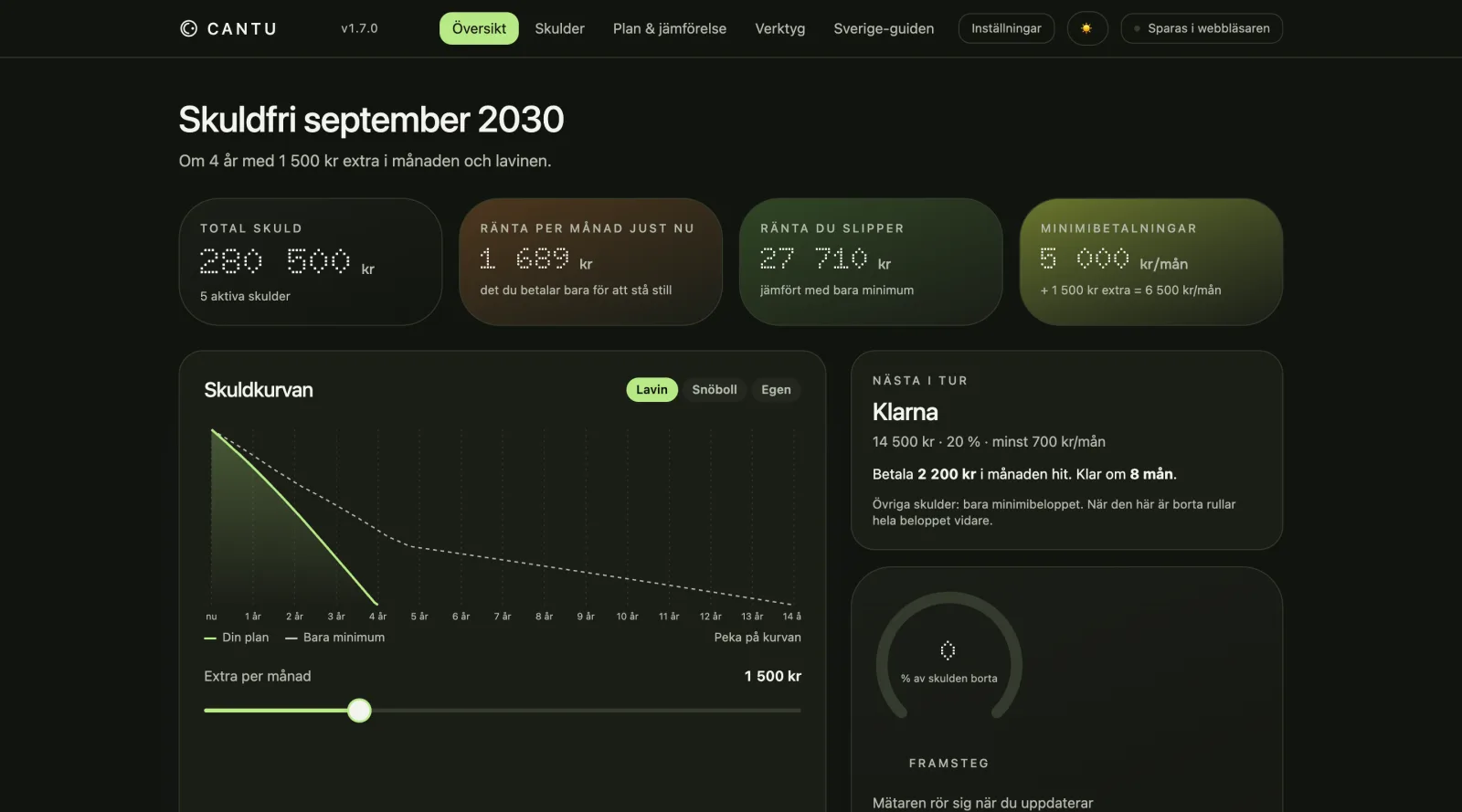The height and width of the screenshot is (812, 1462).
Task: Select the Snöboll strategy
Action: coord(715,390)
